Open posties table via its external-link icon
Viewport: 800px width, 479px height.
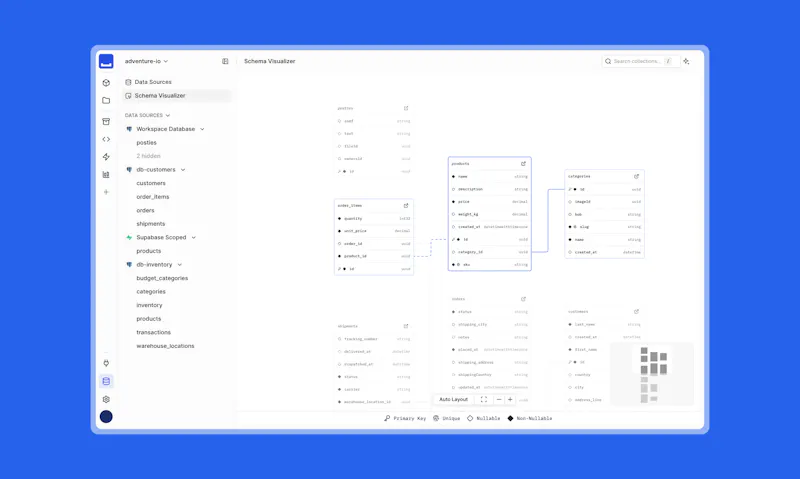406,108
